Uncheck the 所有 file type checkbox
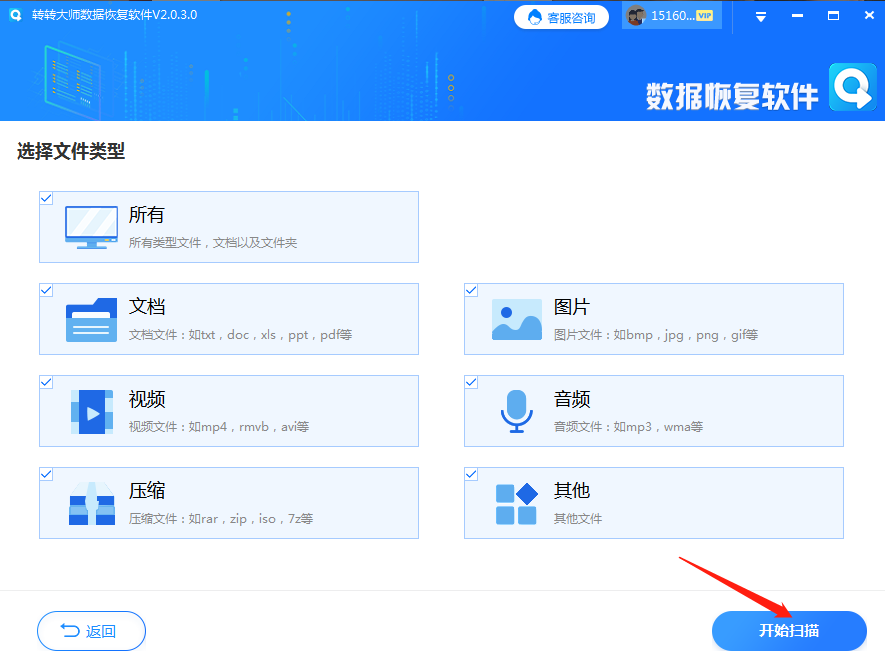The image size is (885, 671). (46, 198)
